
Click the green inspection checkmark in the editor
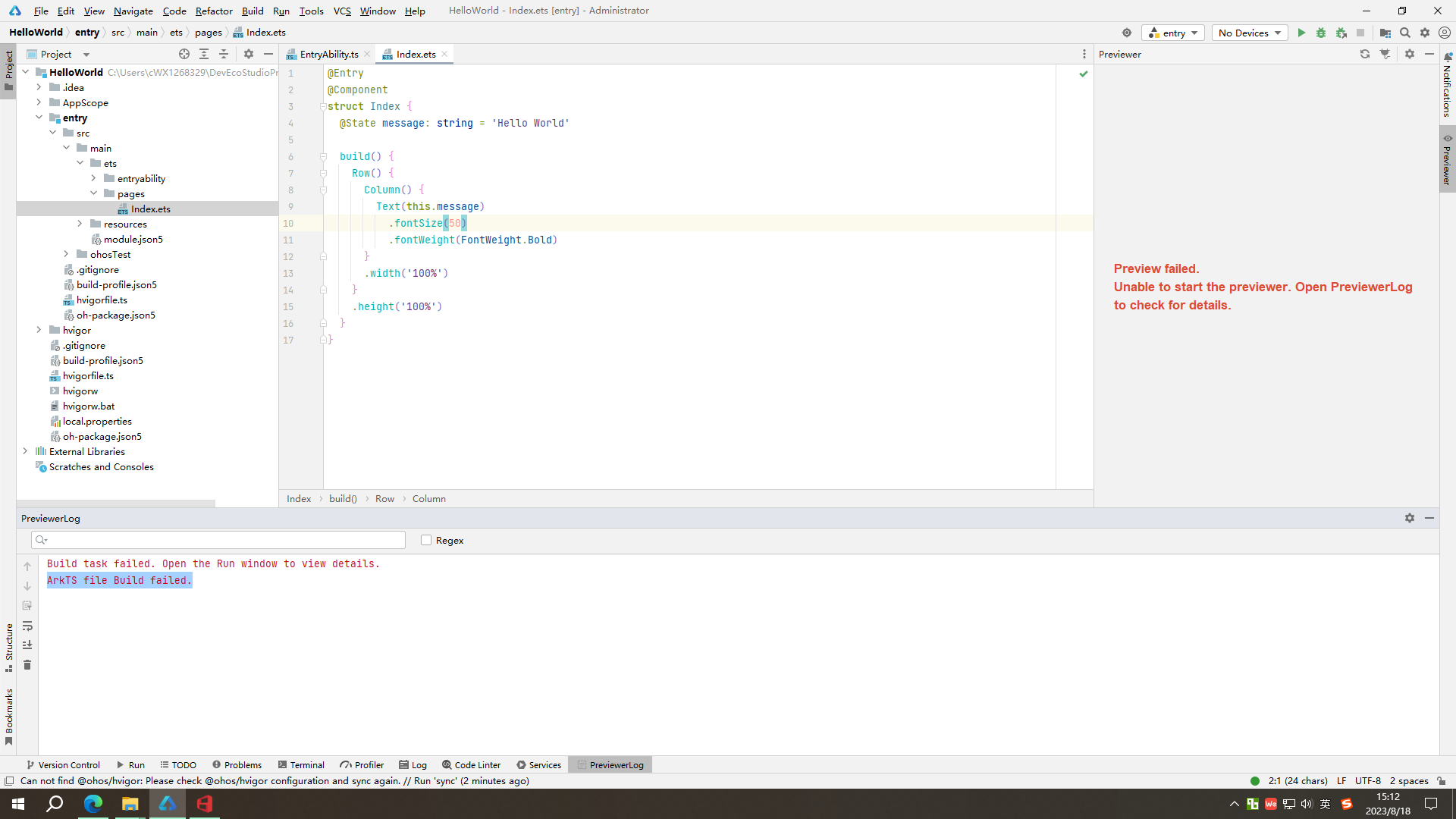click(x=1084, y=74)
